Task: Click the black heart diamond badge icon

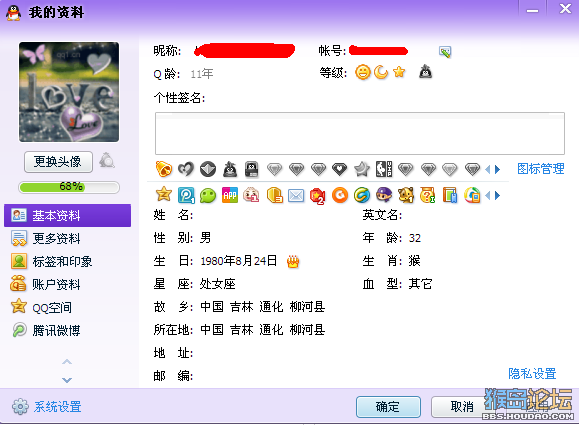Action: (x=340, y=169)
